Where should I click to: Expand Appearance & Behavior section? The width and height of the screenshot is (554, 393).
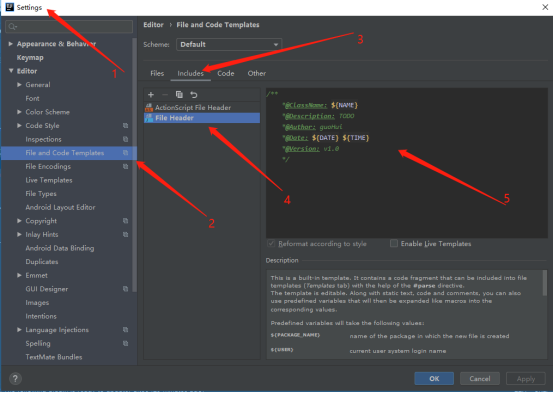coord(11,44)
